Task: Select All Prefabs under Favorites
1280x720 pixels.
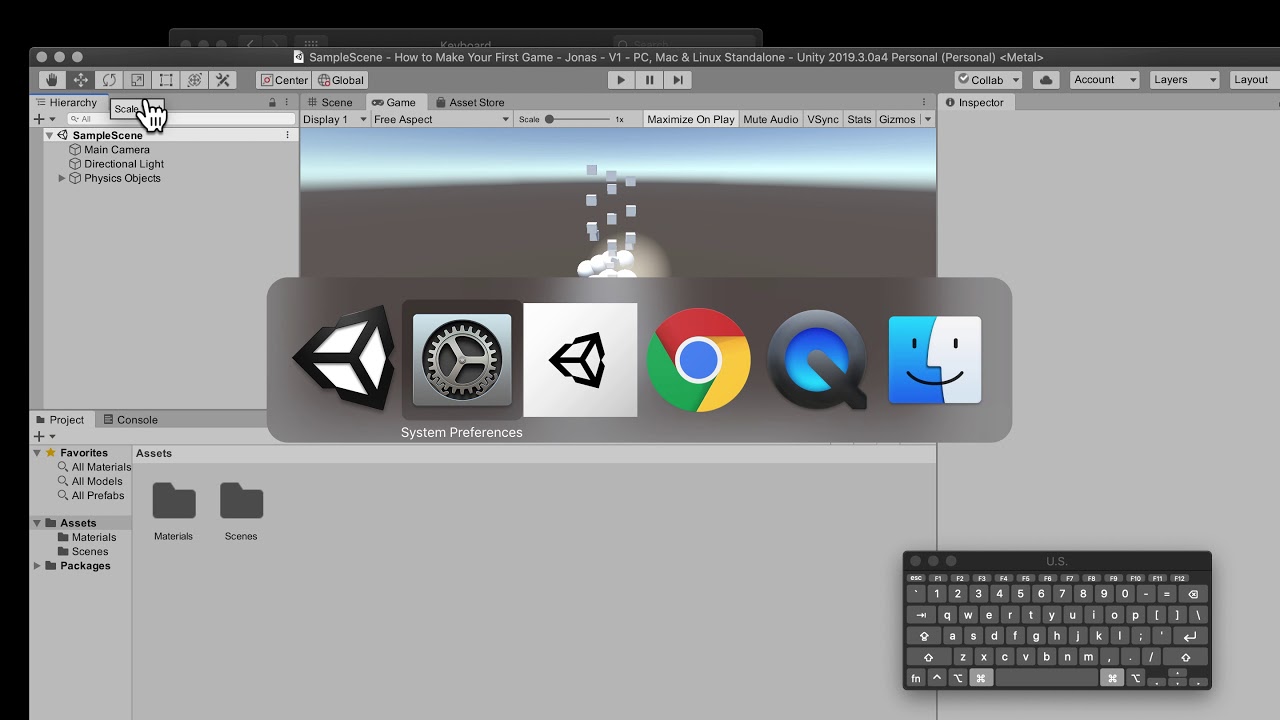Action: click(98, 496)
